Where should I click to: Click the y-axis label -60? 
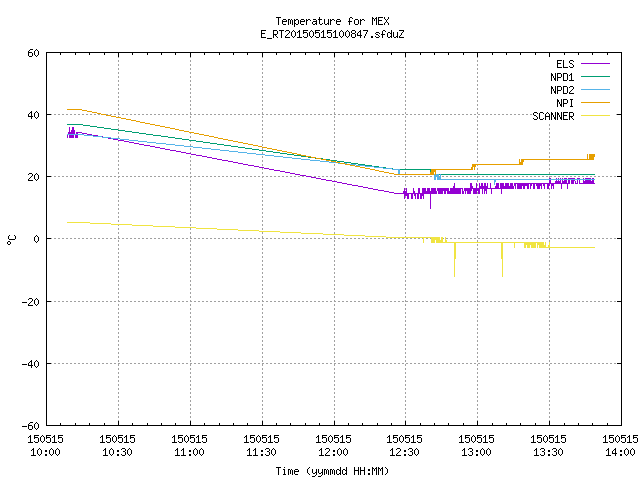[31, 426]
